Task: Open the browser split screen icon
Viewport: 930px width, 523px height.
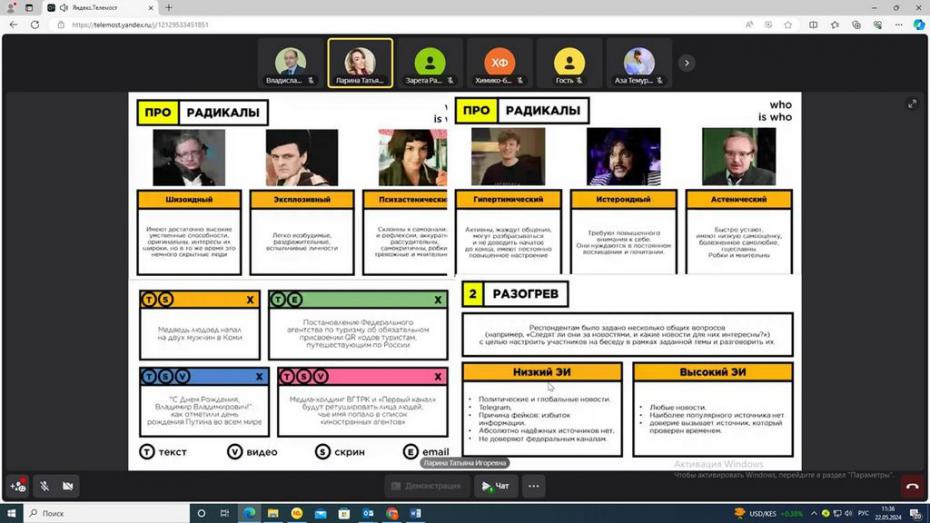Action: pyautogui.click(x=813, y=25)
